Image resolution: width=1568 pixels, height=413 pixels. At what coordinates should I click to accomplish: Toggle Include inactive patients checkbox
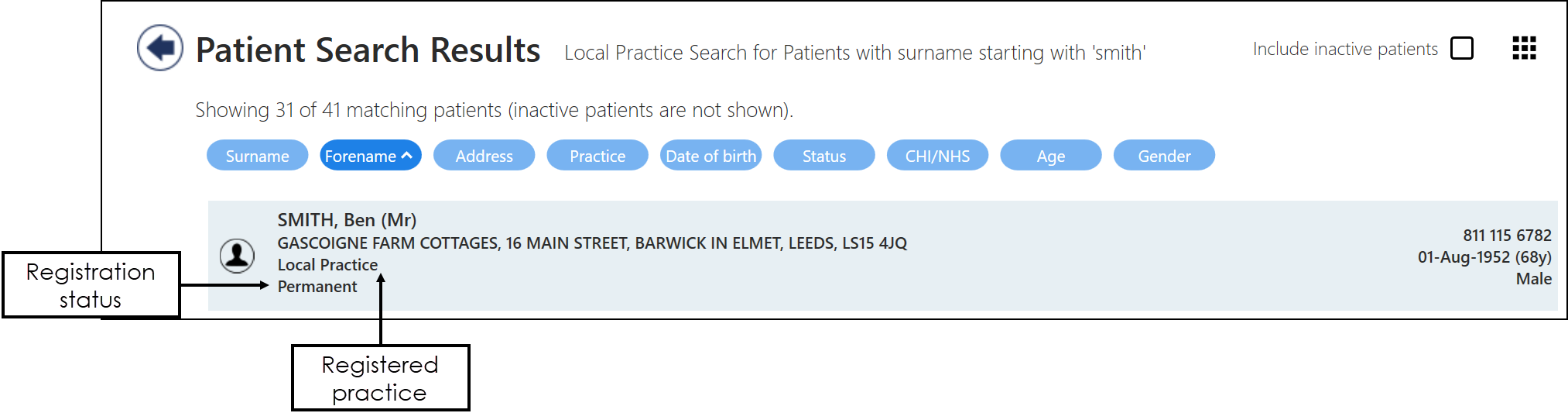click(x=1462, y=48)
